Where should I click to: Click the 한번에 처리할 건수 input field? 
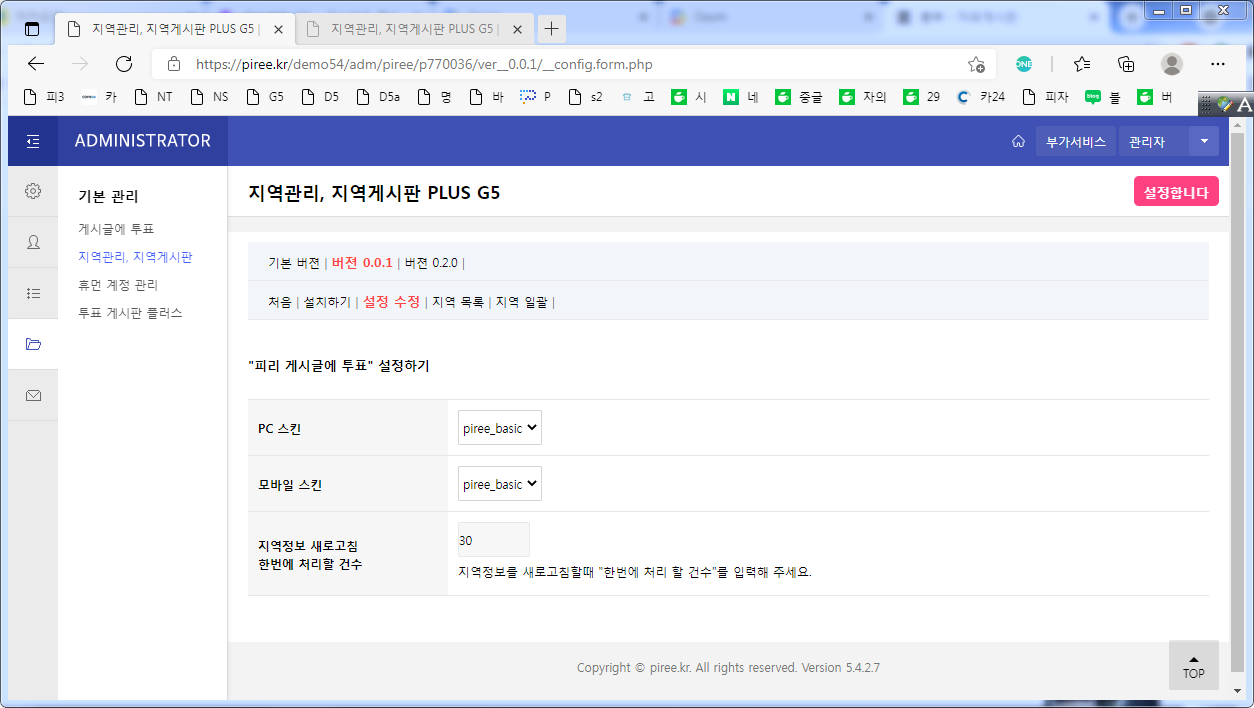click(493, 540)
